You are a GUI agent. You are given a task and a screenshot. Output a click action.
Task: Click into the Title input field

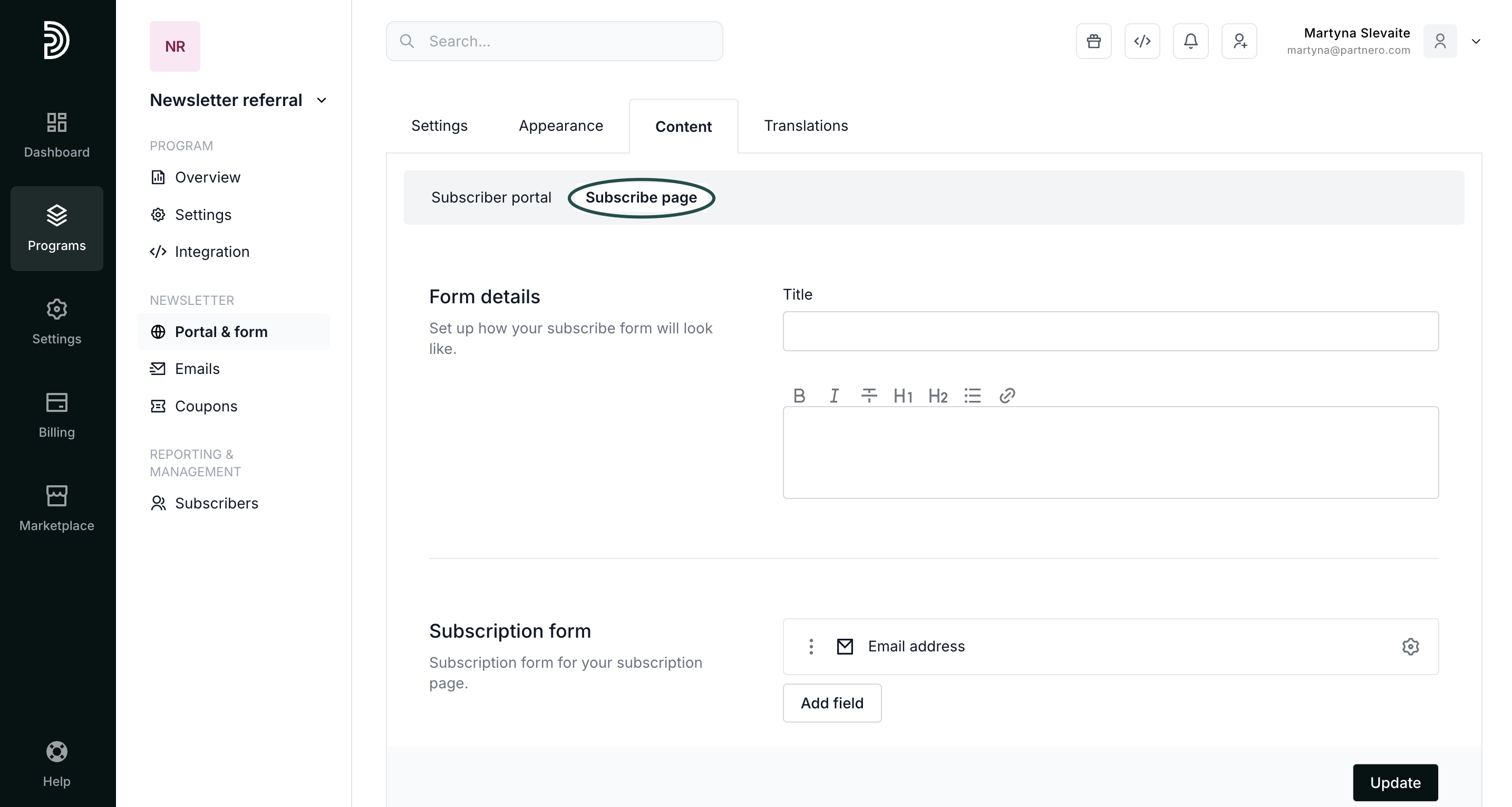coord(1110,331)
